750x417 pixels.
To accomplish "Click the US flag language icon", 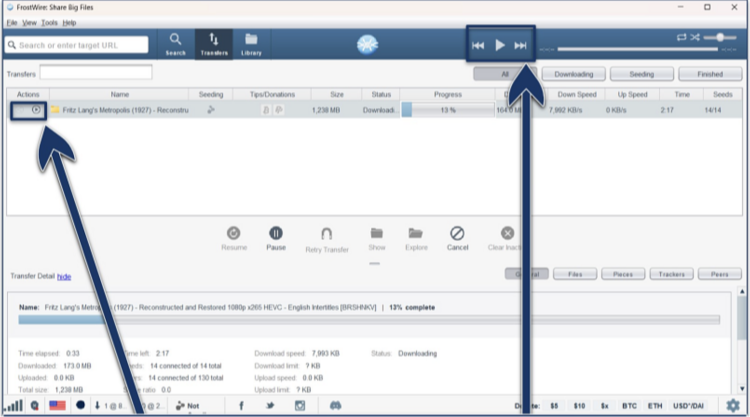I will click(x=57, y=406).
